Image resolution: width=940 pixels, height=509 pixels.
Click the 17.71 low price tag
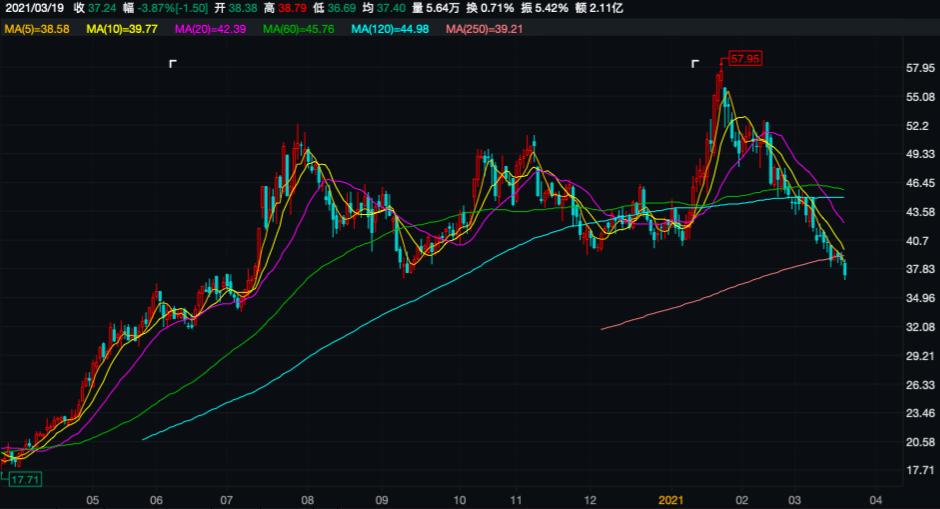(x=25, y=480)
